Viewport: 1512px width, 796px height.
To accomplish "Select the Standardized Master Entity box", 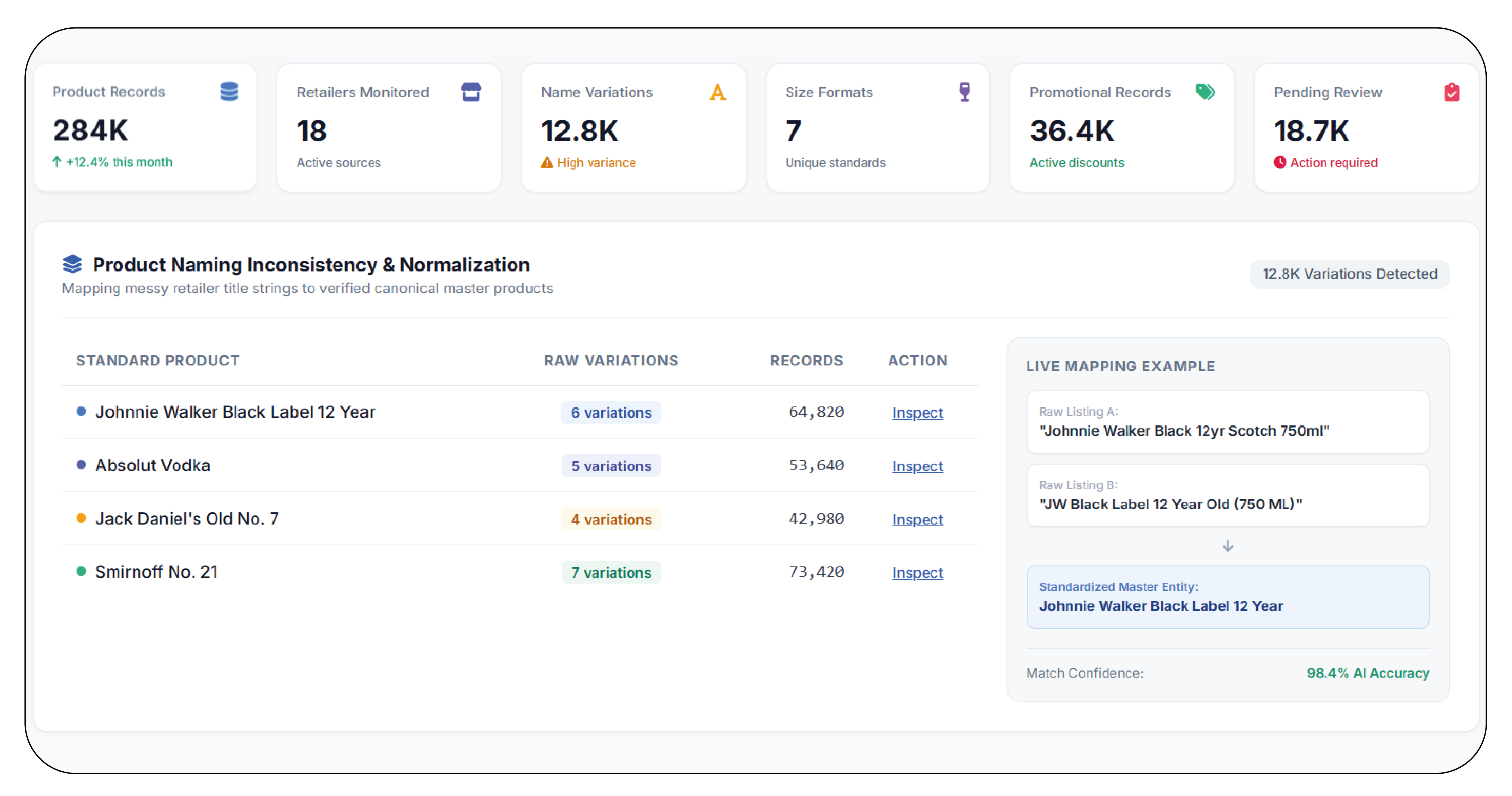I will 1228,597.
